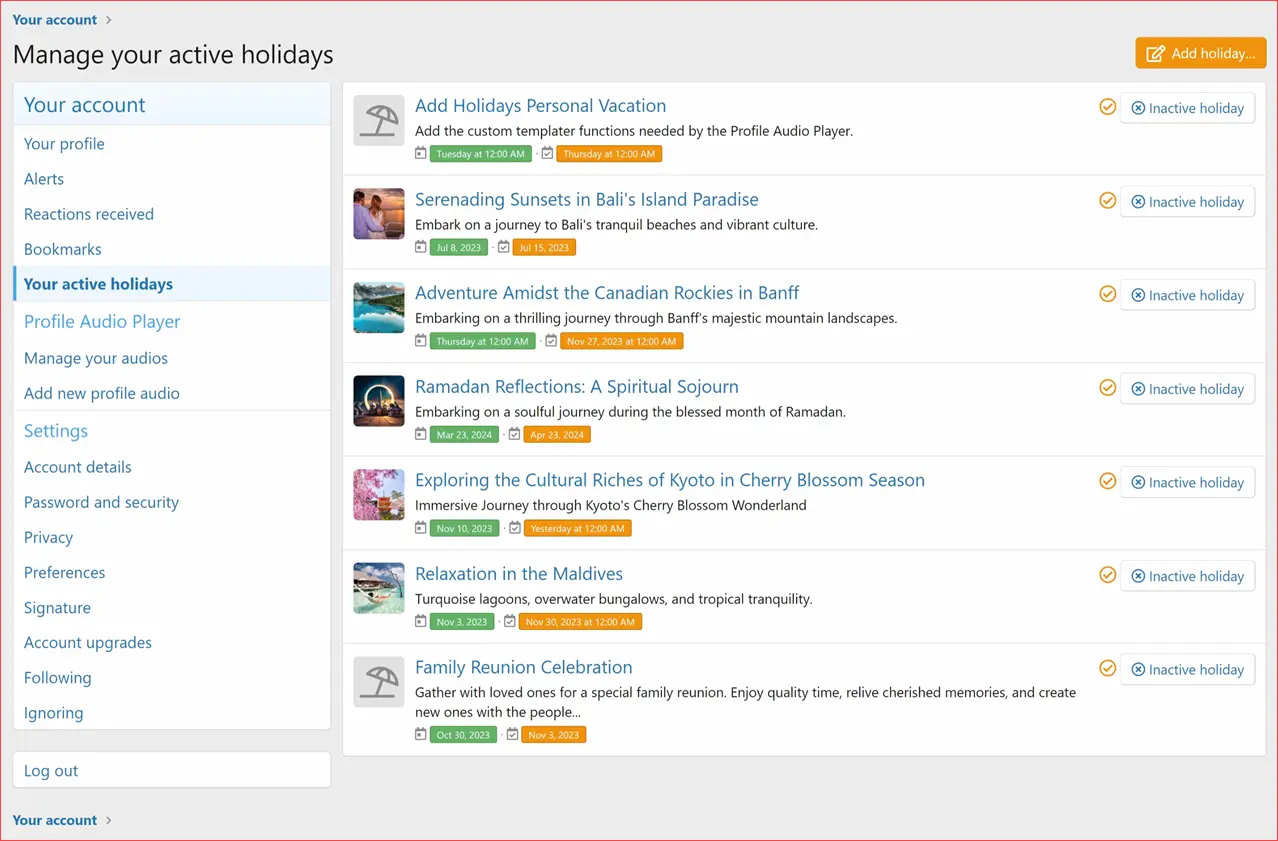
Task: Deactivate the Add Holidays Personal Vacation entry
Action: (x=1187, y=108)
